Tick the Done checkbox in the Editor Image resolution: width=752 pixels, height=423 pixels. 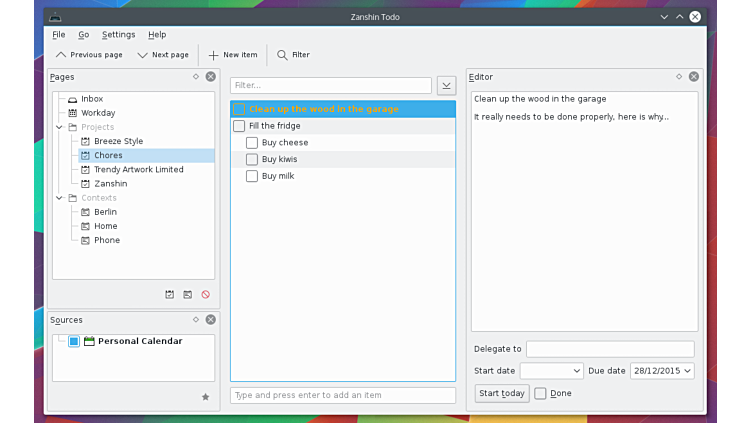tap(540, 394)
